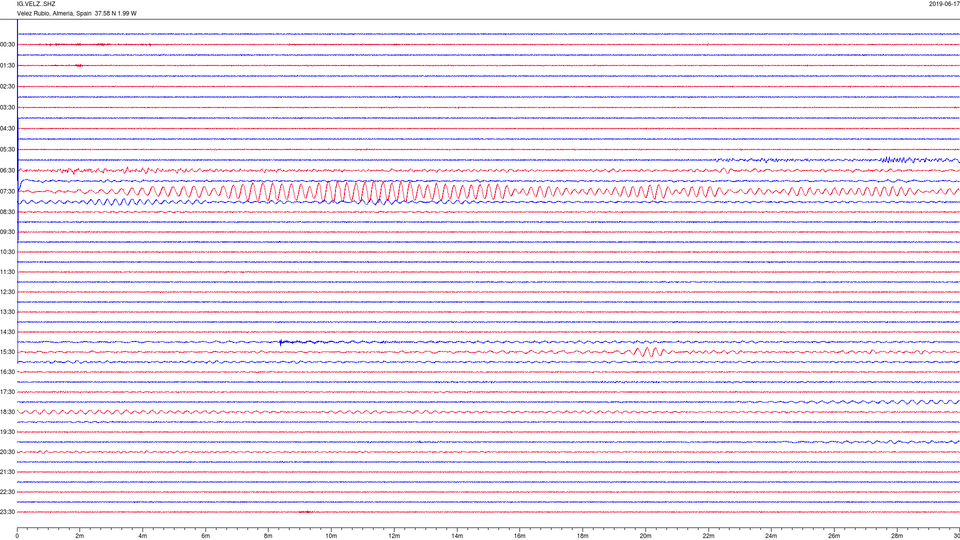Click the 22m tick on time axis

(708, 536)
